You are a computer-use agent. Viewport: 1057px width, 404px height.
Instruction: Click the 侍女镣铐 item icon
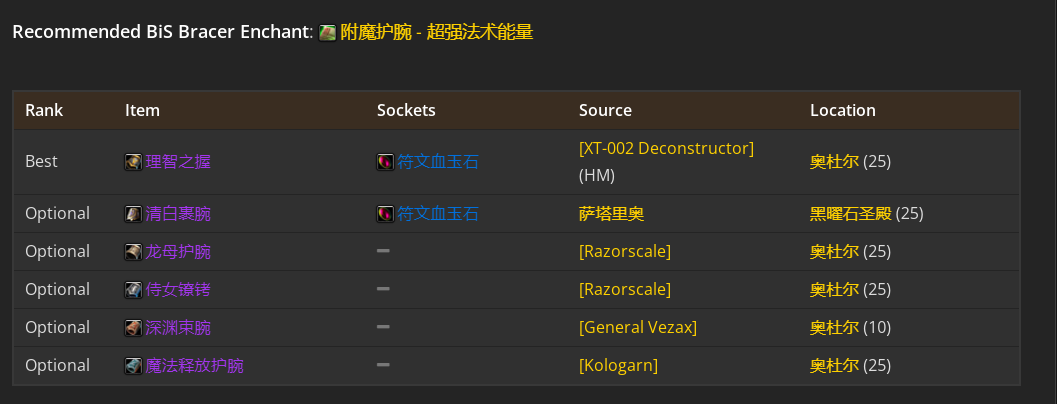click(133, 289)
